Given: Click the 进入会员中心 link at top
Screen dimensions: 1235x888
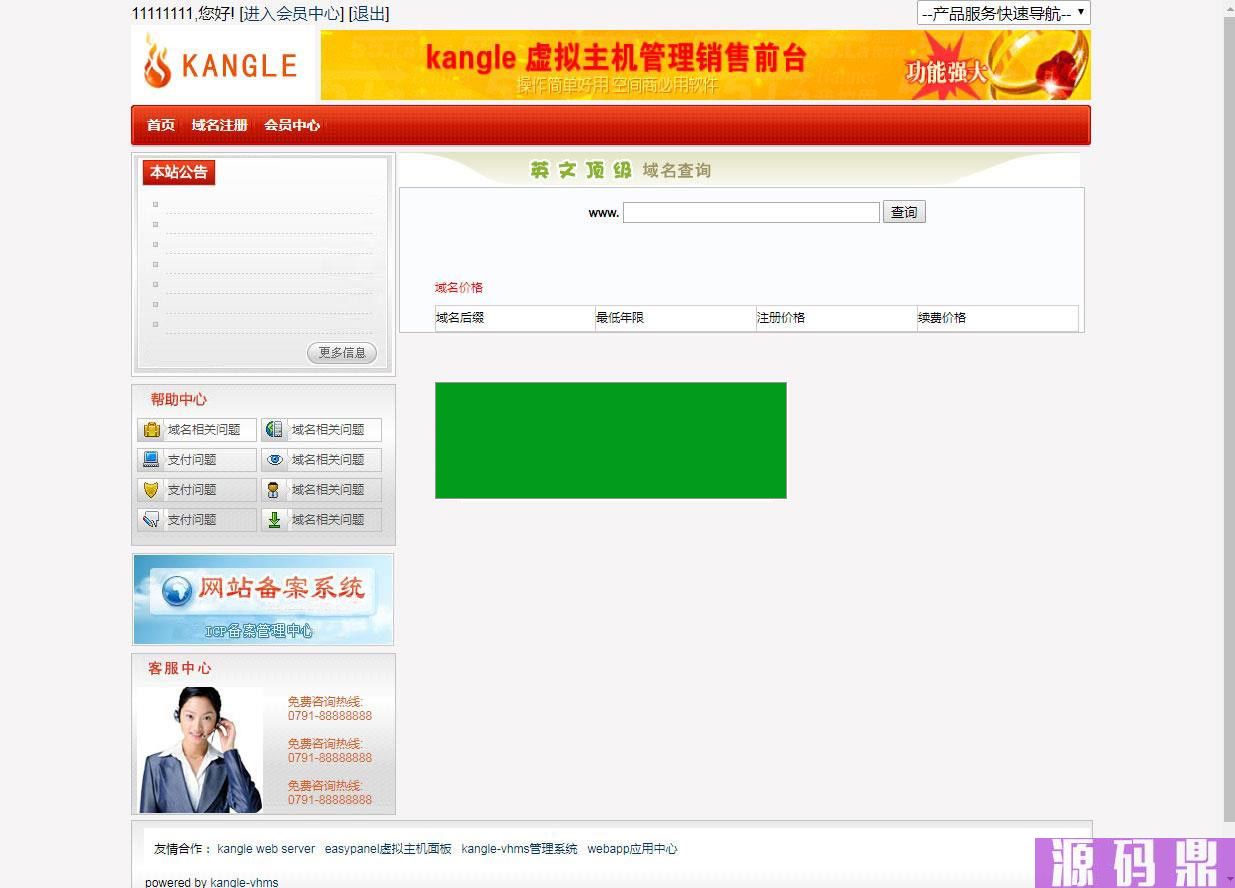Looking at the screenshot, I should tap(292, 14).
